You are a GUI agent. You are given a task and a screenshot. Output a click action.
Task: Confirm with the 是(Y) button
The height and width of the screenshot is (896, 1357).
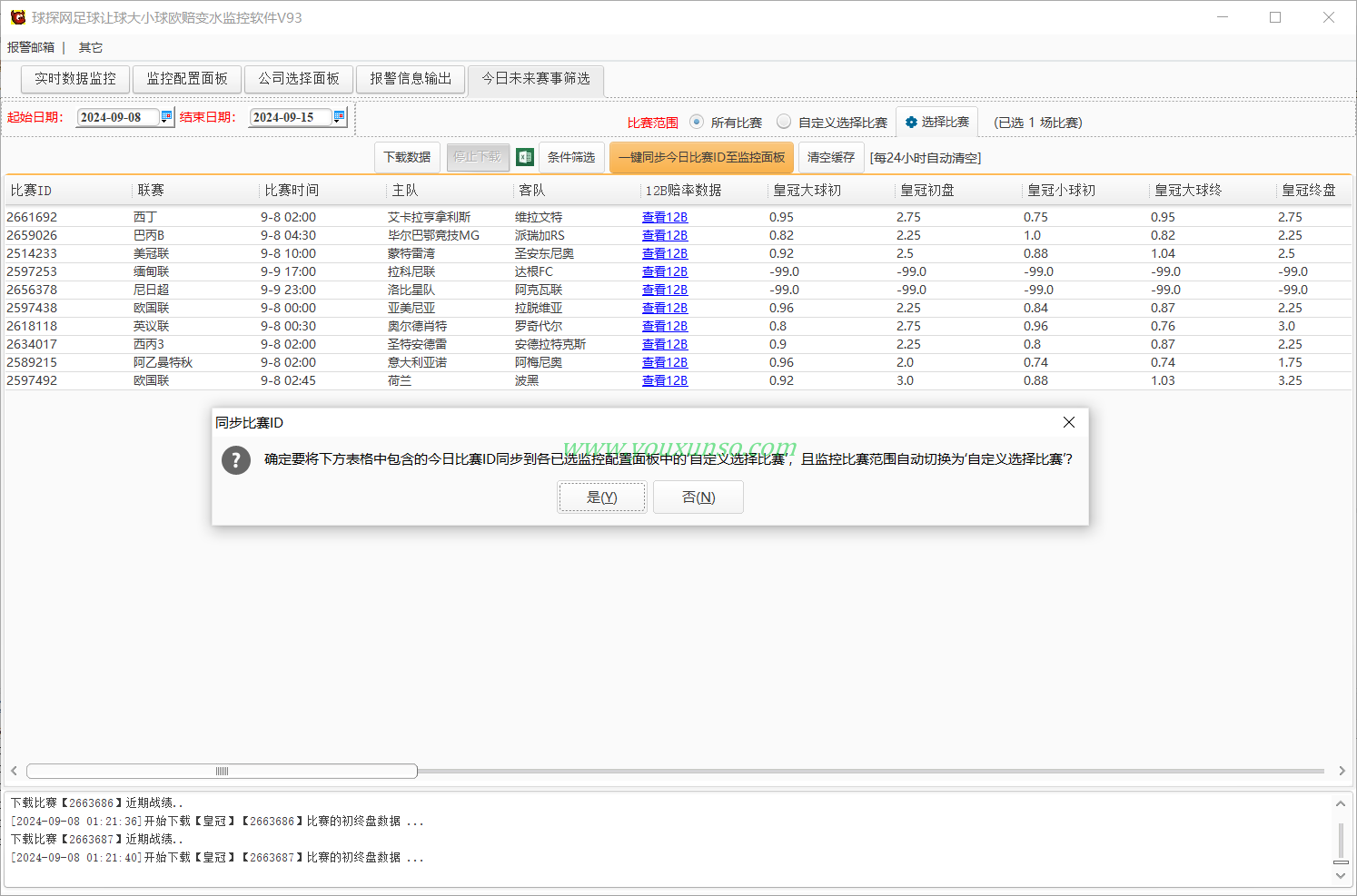(602, 497)
